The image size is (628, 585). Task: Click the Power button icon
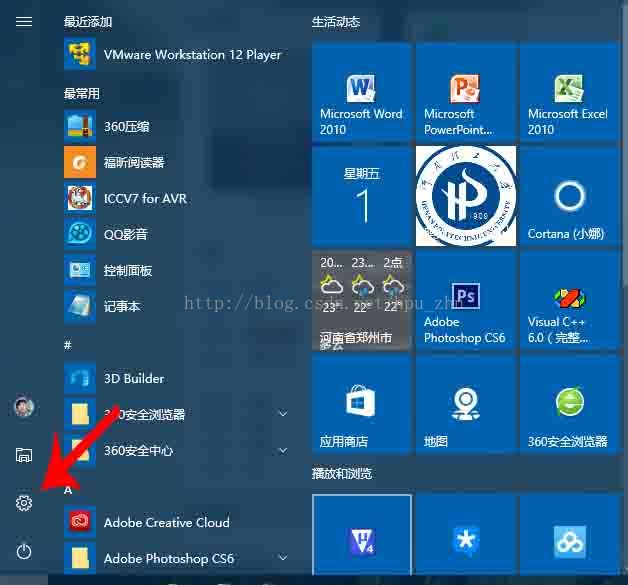click(x=24, y=551)
